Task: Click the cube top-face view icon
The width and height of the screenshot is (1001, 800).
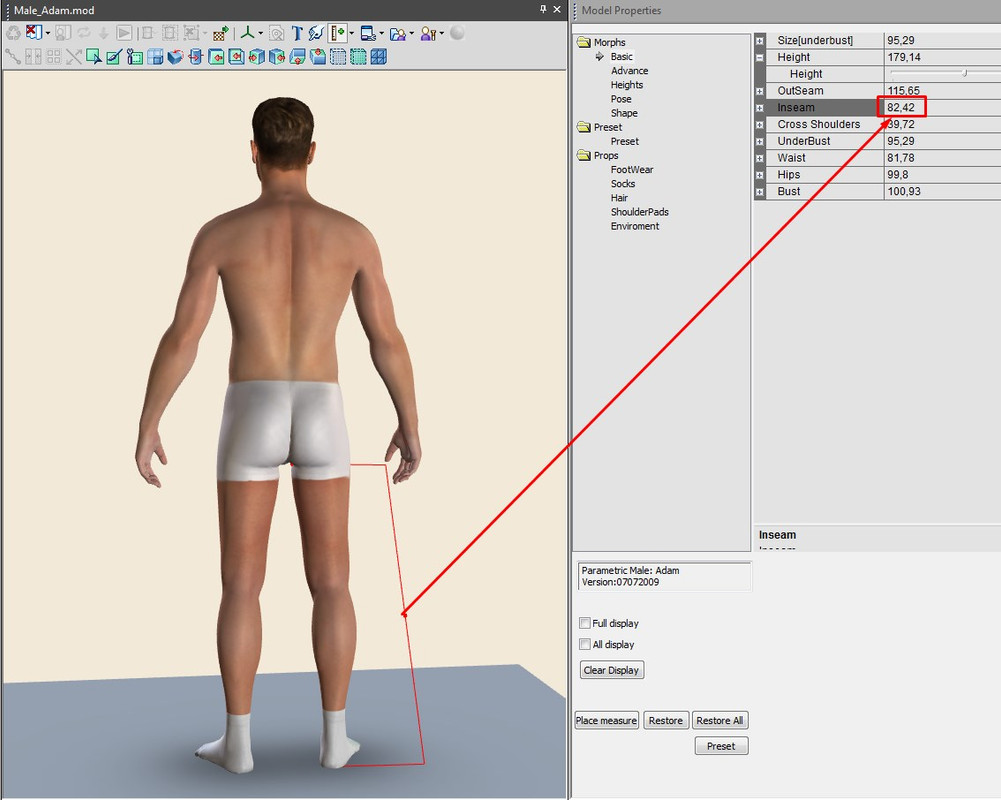Action: point(318,57)
